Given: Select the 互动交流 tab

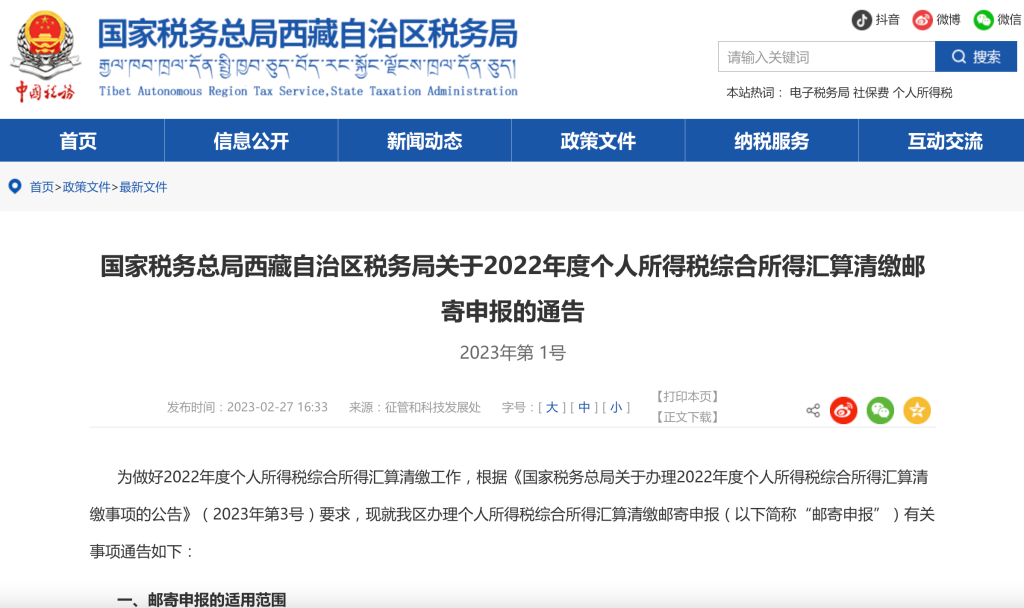Looking at the screenshot, I should pos(944,141).
